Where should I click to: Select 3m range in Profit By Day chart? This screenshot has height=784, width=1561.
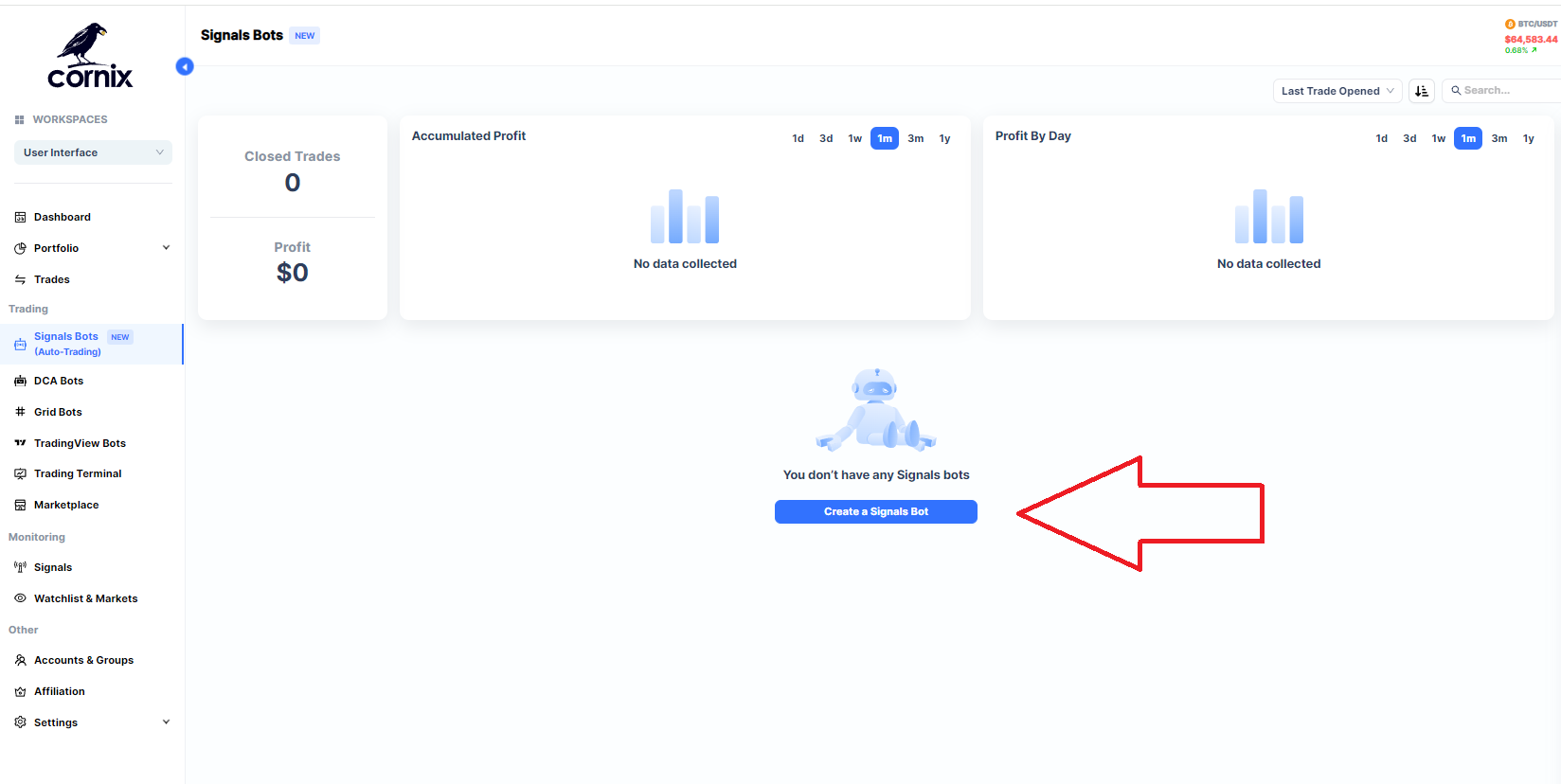(x=1498, y=139)
